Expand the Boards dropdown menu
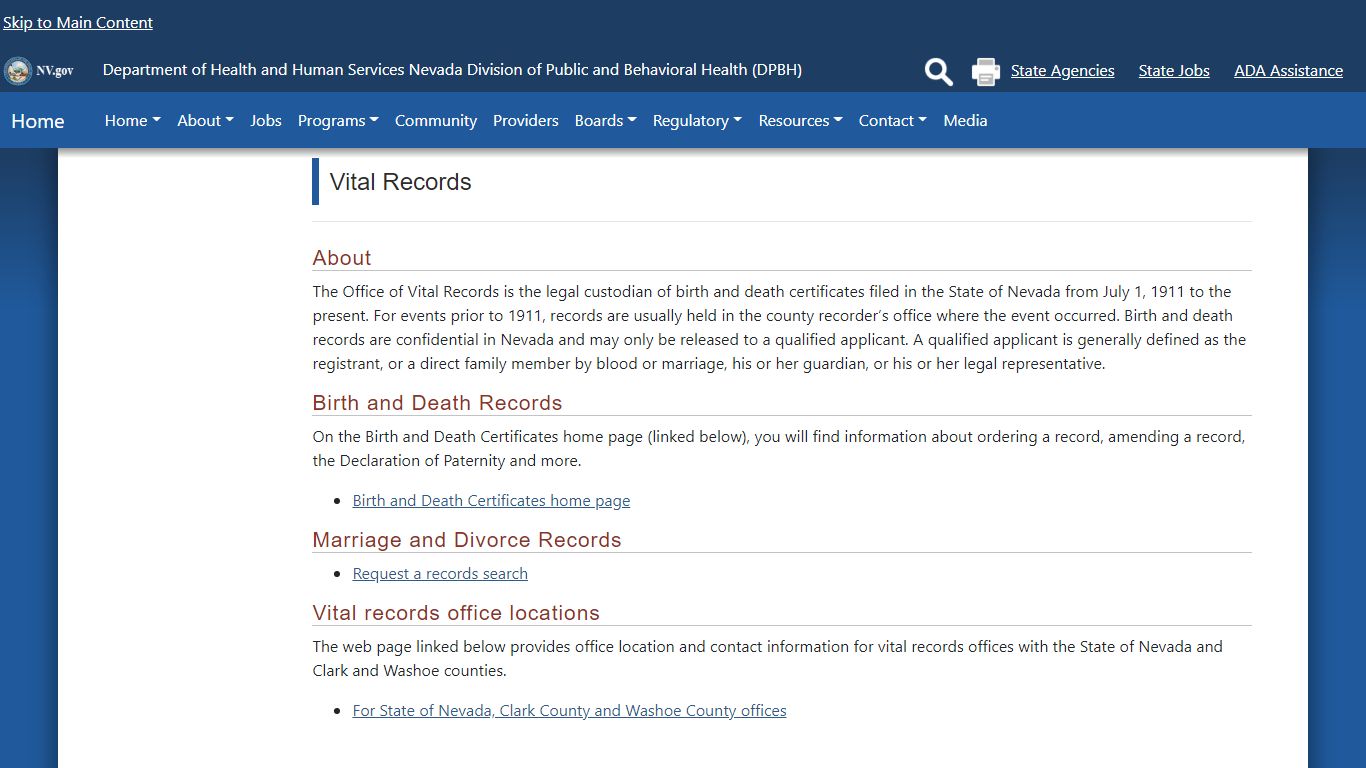 pos(606,120)
